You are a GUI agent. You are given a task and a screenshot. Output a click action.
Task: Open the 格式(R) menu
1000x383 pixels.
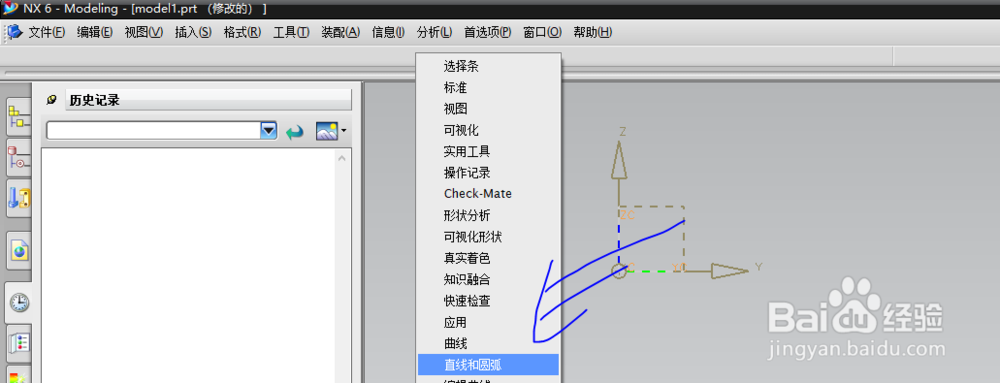(x=242, y=32)
